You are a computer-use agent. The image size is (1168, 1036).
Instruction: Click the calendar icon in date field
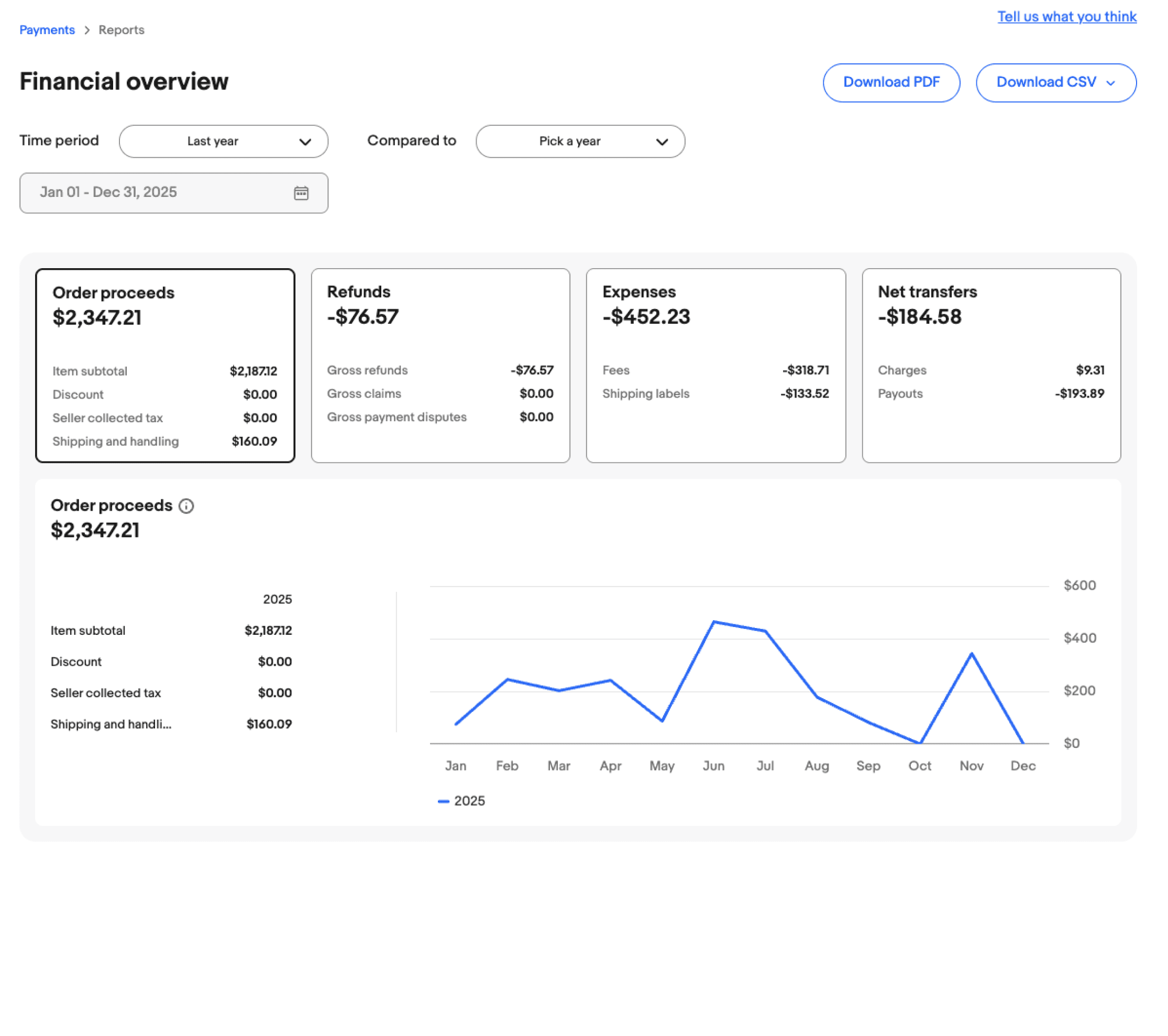(301, 193)
